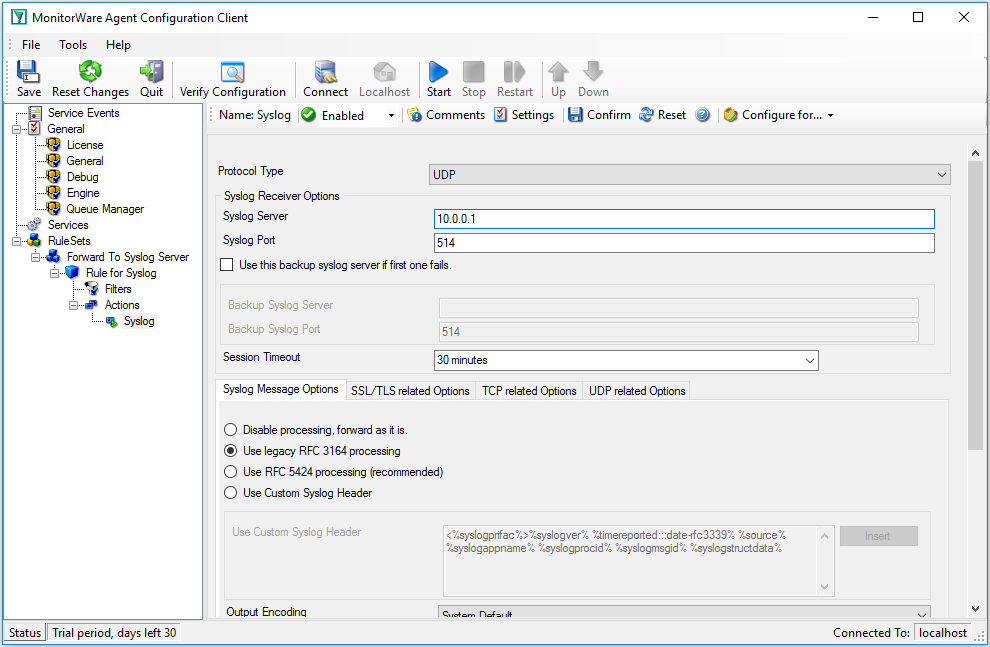The height and width of the screenshot is (647, 990).
Task: Run Verify Configuration from the toolbar
Action: 232,79
